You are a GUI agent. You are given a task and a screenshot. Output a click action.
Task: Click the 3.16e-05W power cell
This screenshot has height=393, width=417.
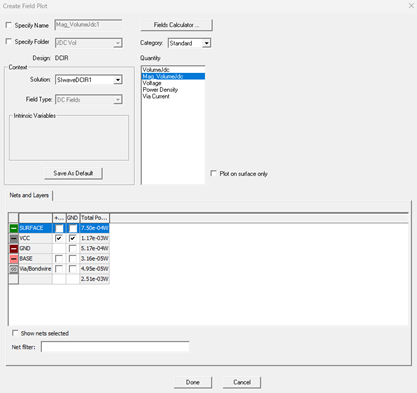click(95, 259)
